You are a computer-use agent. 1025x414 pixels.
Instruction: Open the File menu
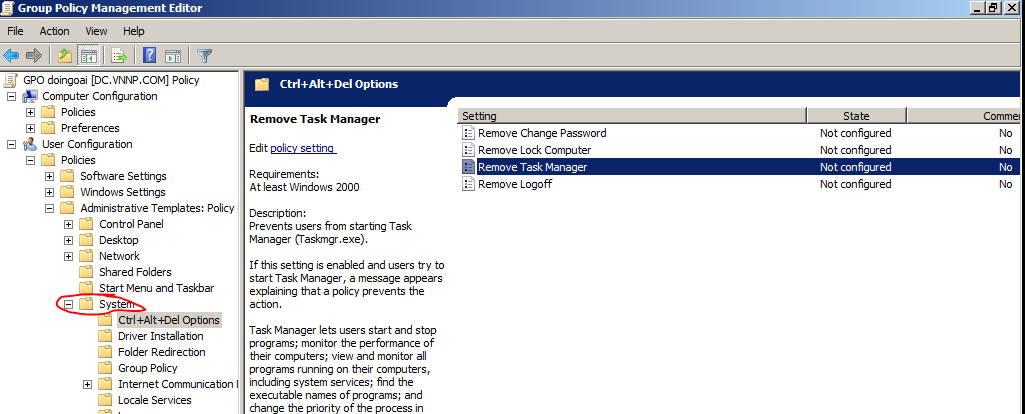pos(15,31)
